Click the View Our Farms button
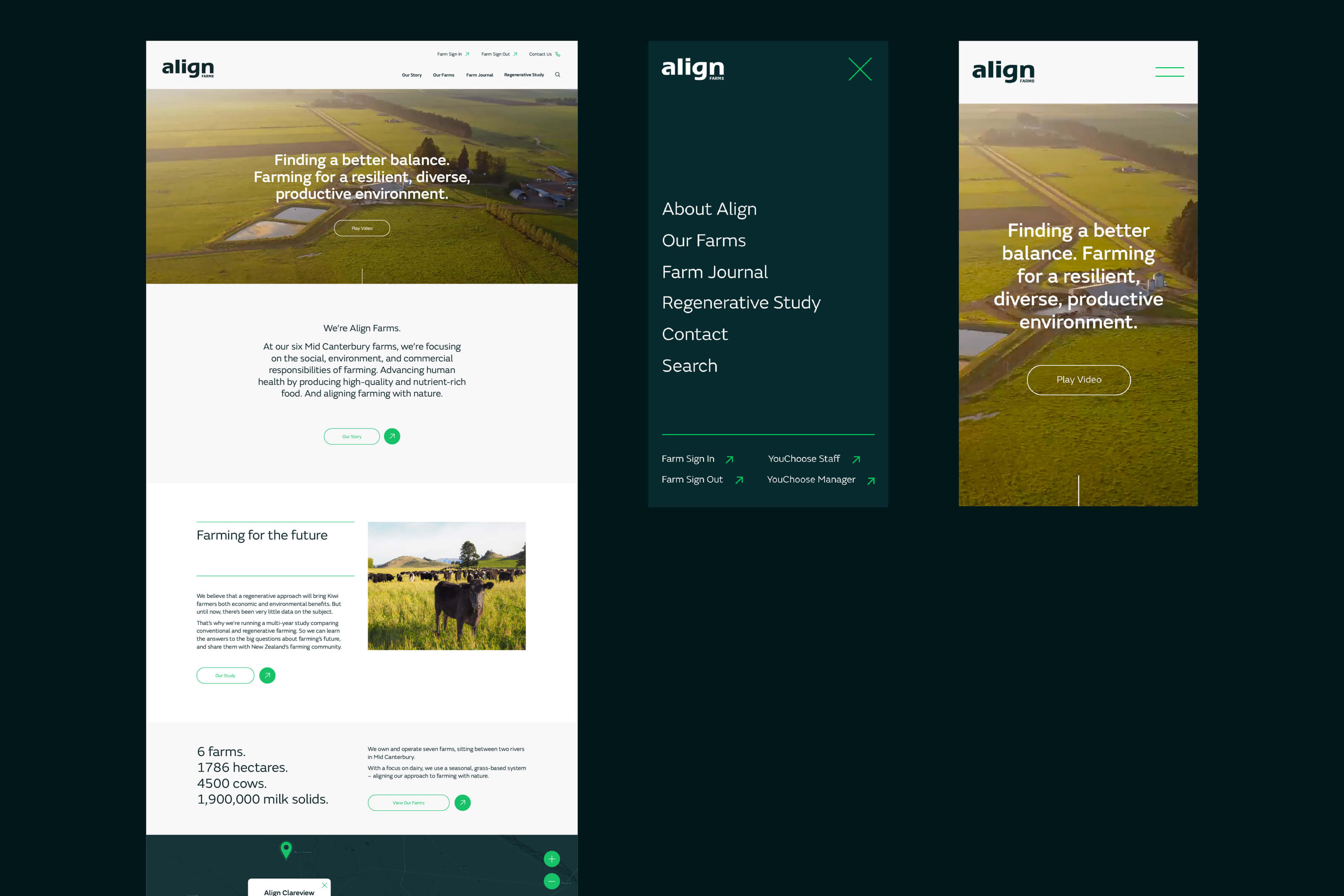 coord(408,803)
